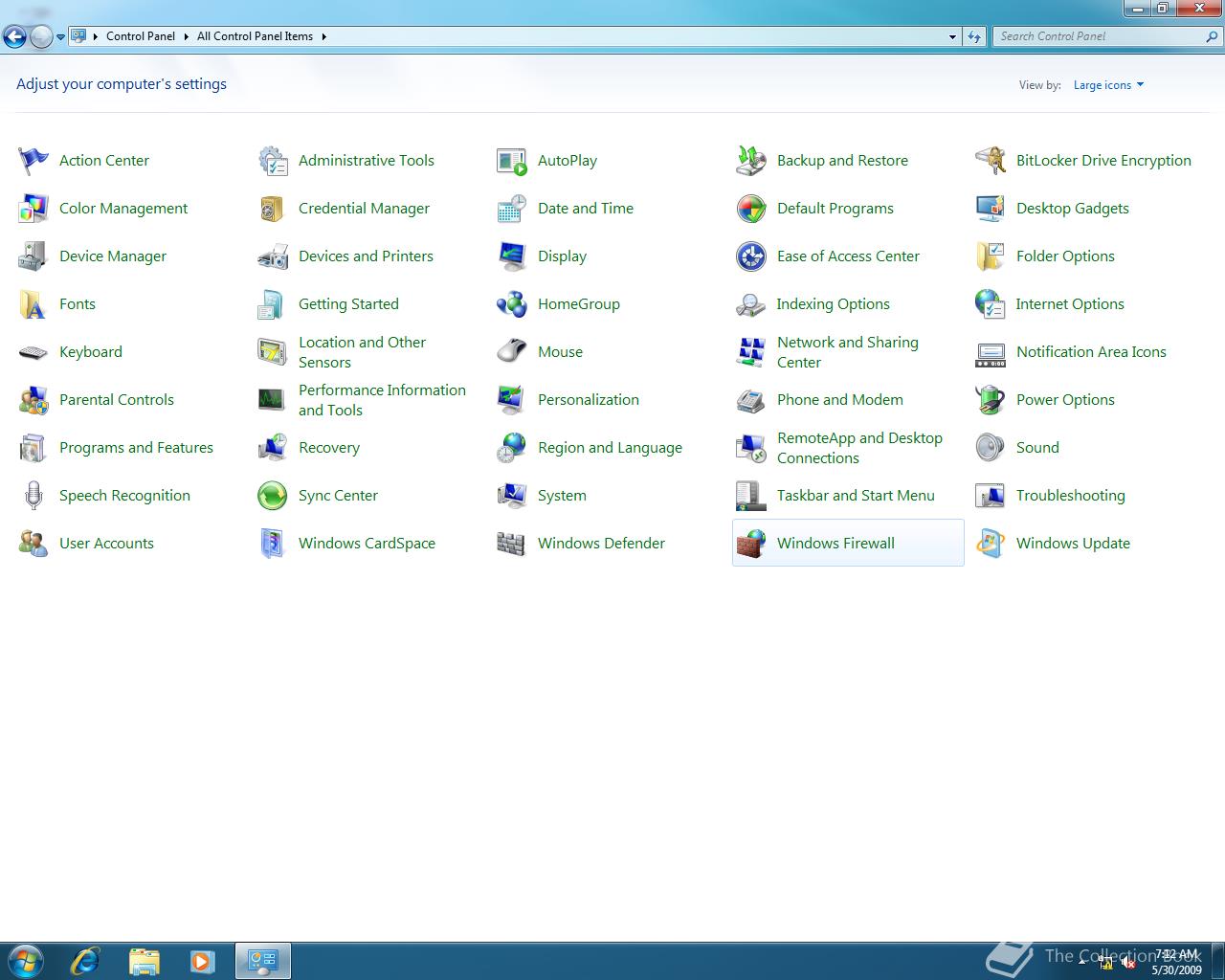Open the Recovery link

(x=329, y=448)
